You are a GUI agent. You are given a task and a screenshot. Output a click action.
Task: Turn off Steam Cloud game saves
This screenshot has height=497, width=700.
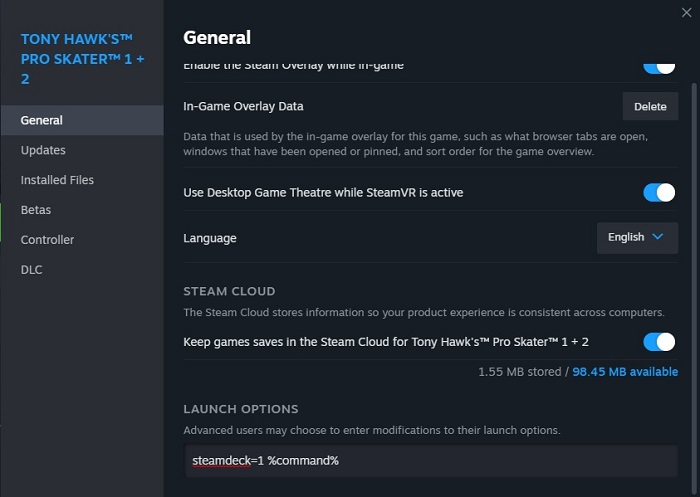click(659, 342)
